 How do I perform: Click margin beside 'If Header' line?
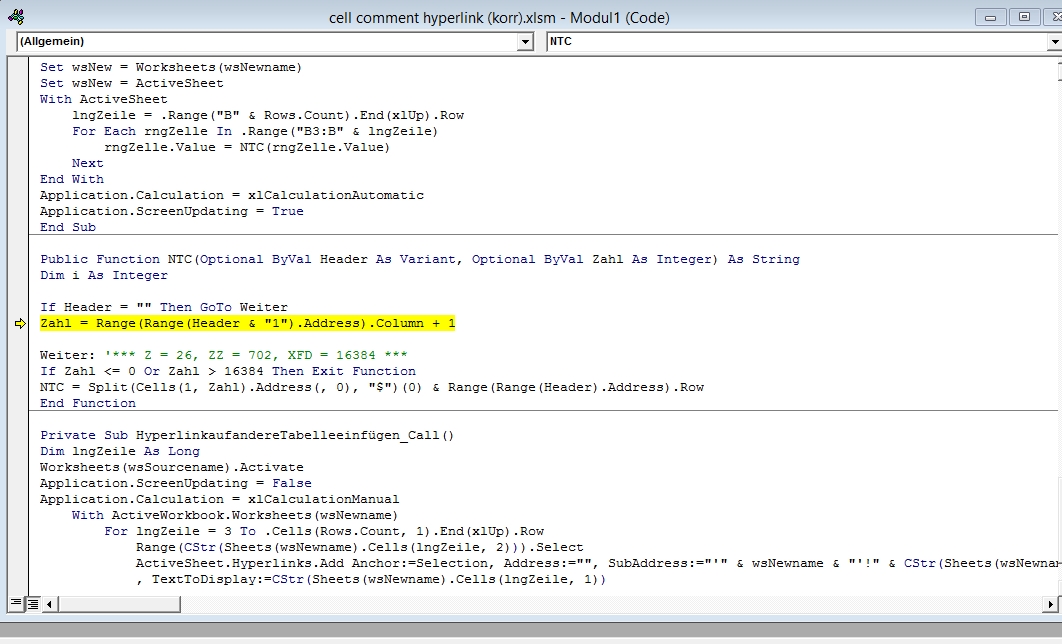[21, 308]
